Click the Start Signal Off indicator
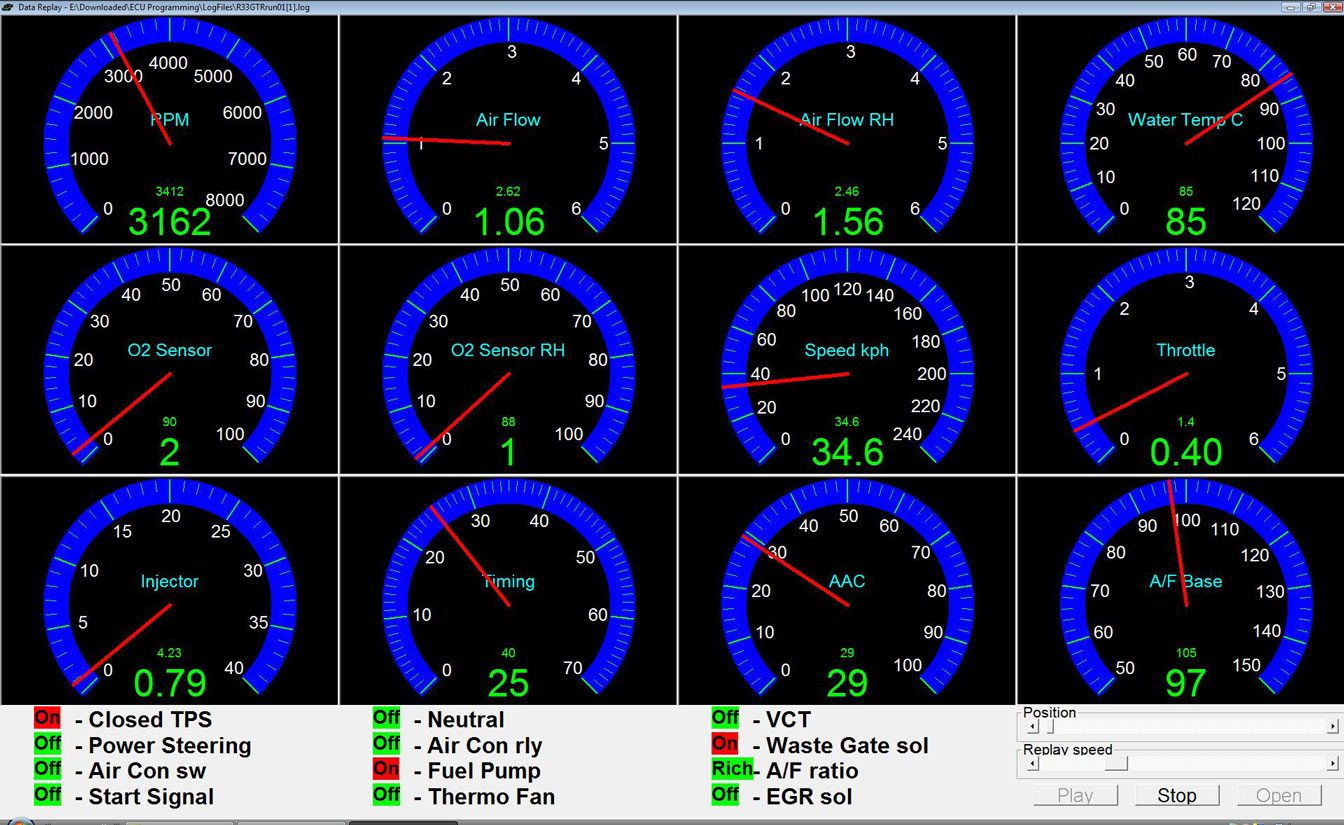The image size is (1344, 825). coord(47,795)
